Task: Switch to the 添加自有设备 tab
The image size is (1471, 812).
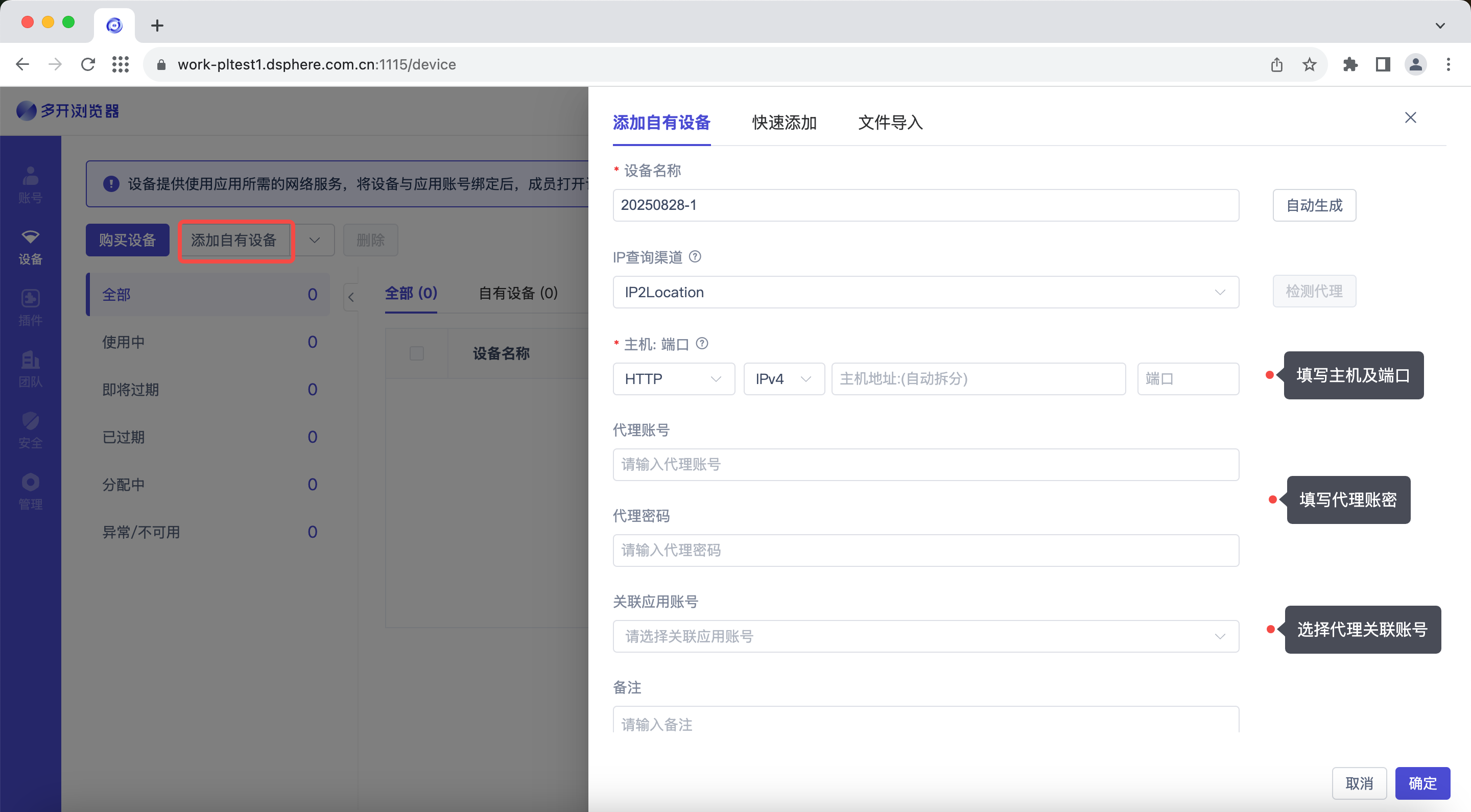Action: coord(661,122)
